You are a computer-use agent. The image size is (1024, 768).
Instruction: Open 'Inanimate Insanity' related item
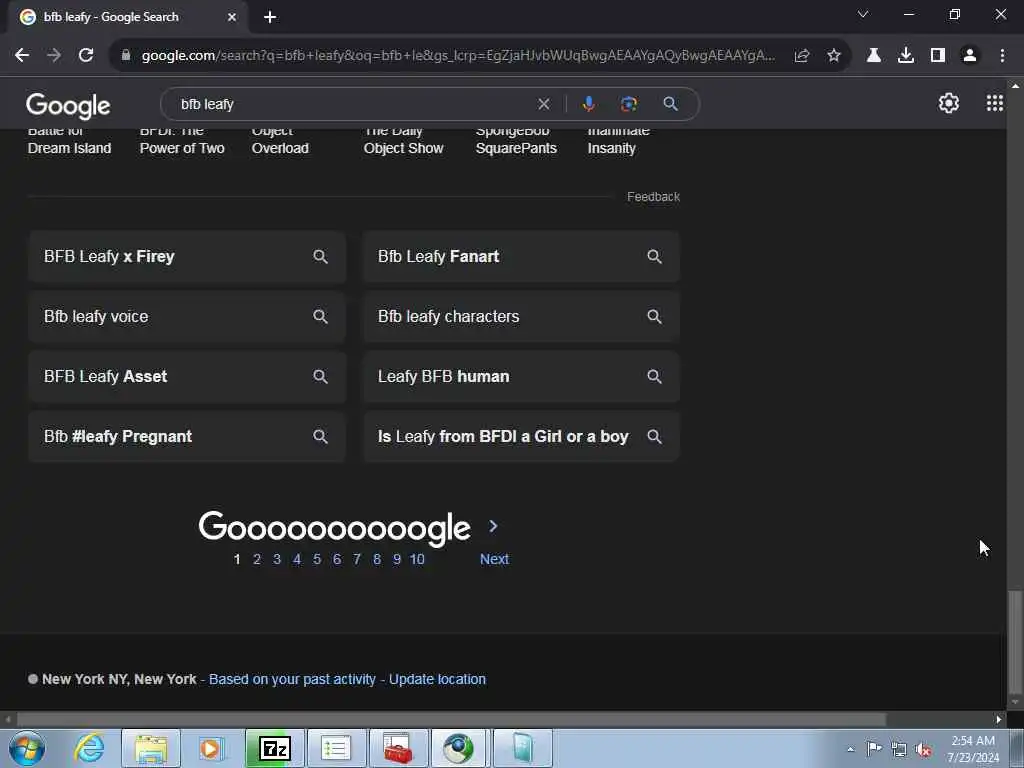[x=618, y=141]
